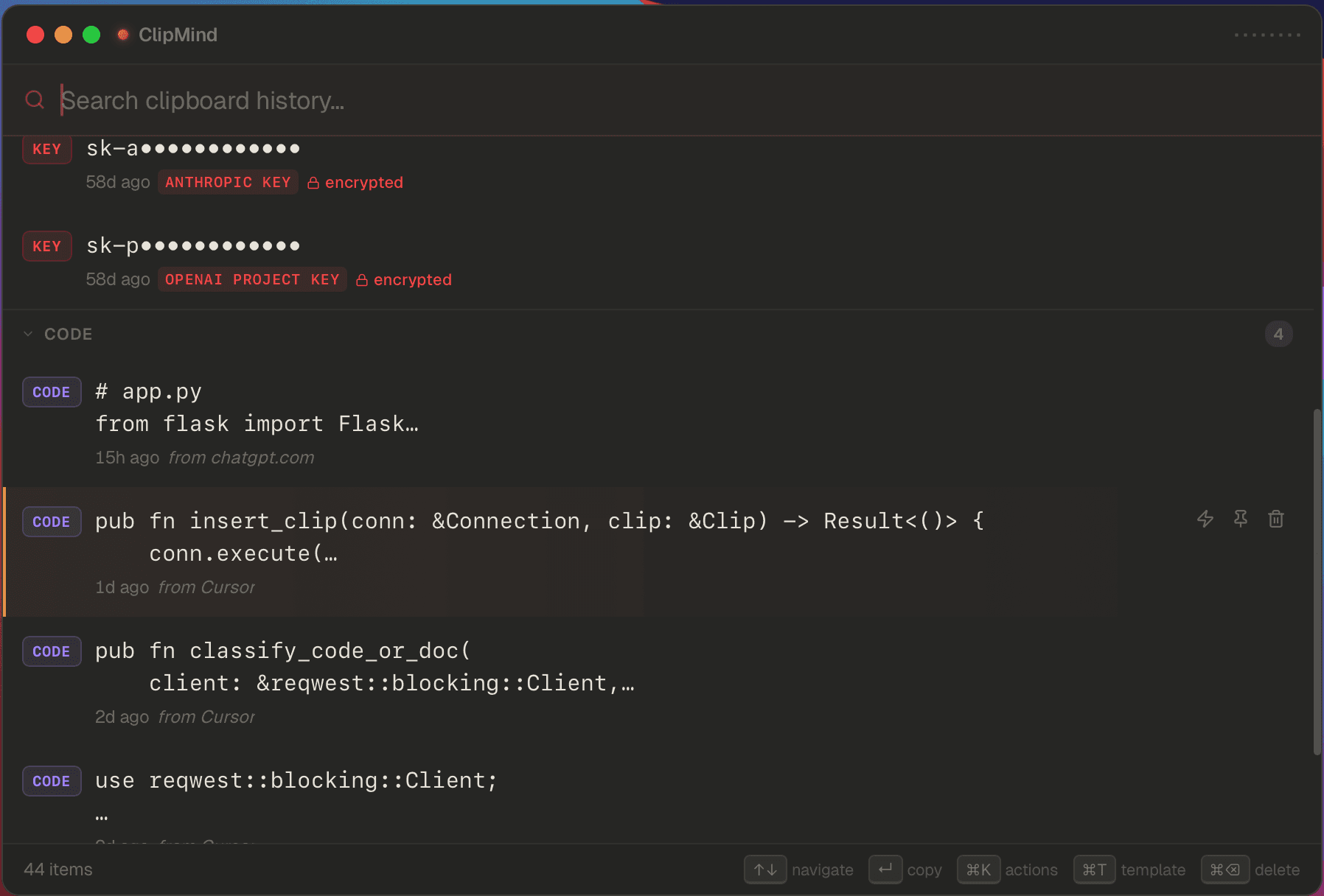Select 'pub fn insert_clip' clip text
Image resolution: width=1324 pixels, height=896 pixels.
(540, 521)
